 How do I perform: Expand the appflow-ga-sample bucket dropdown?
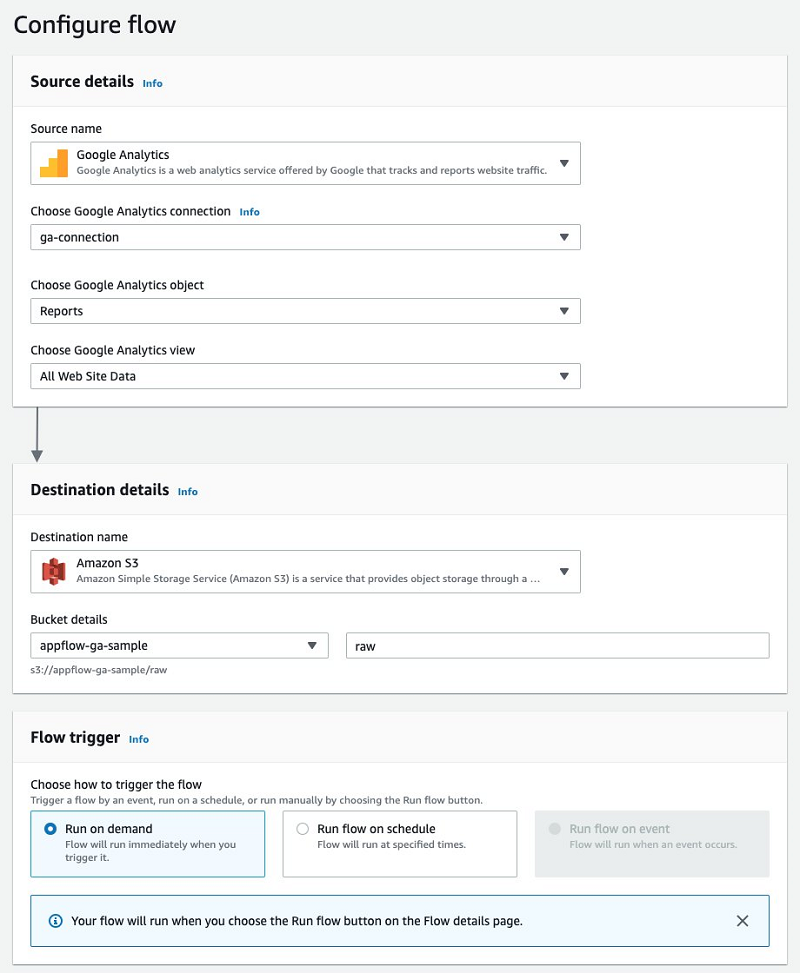point(312,646)
